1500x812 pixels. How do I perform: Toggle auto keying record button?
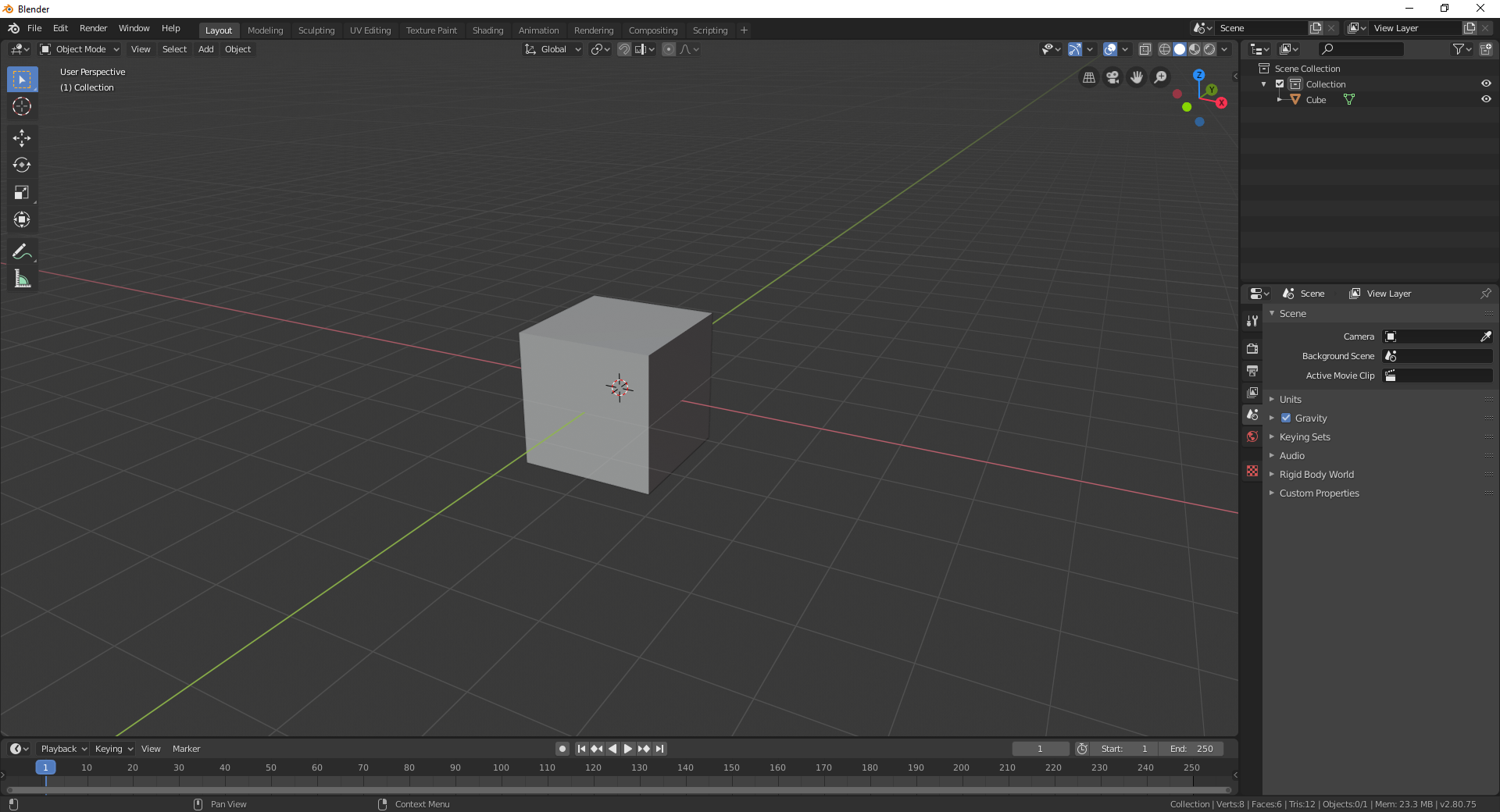(x=562, y=749)
